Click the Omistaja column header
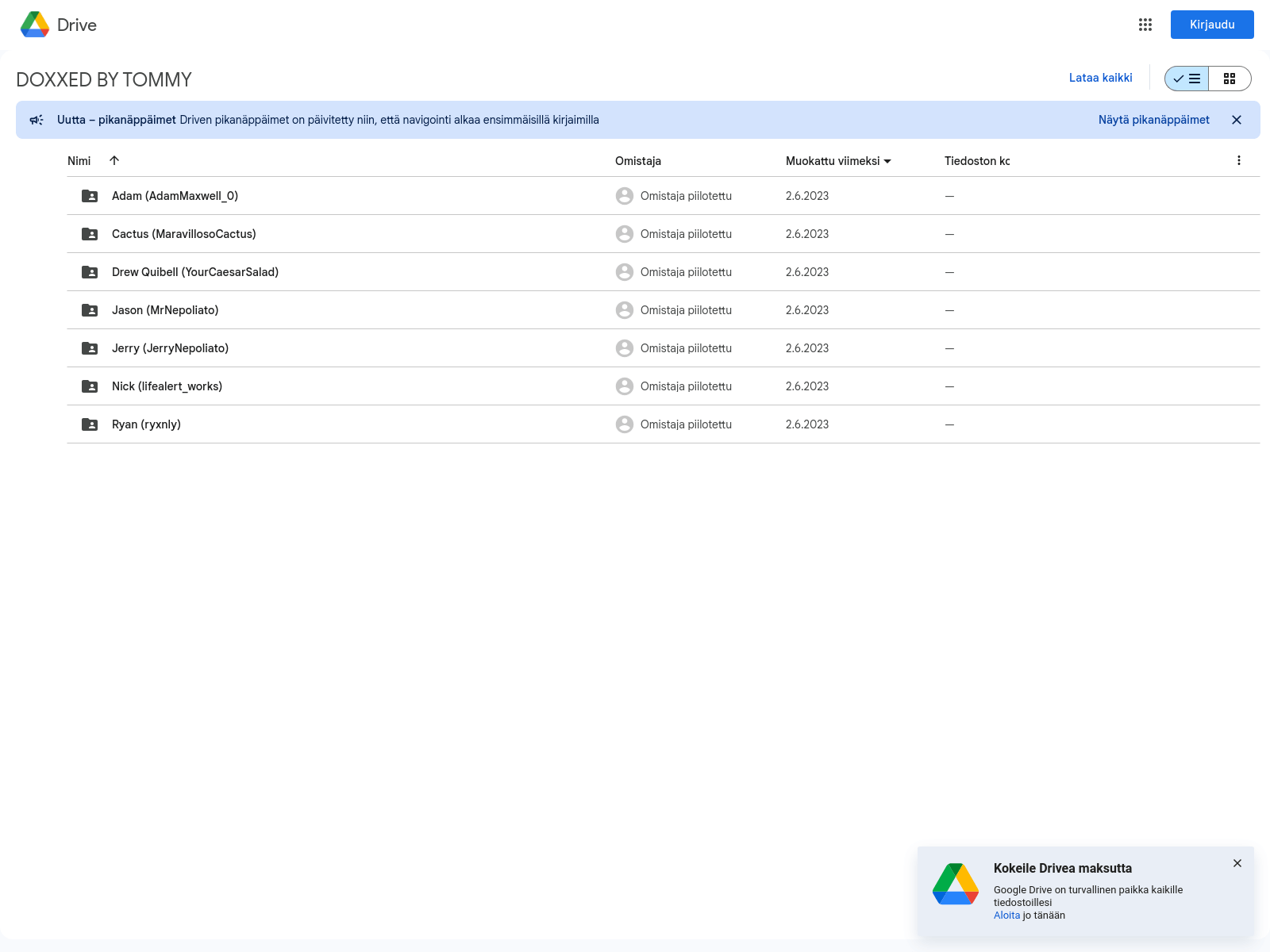The image size is (1270, 952). tap(638, 161)
